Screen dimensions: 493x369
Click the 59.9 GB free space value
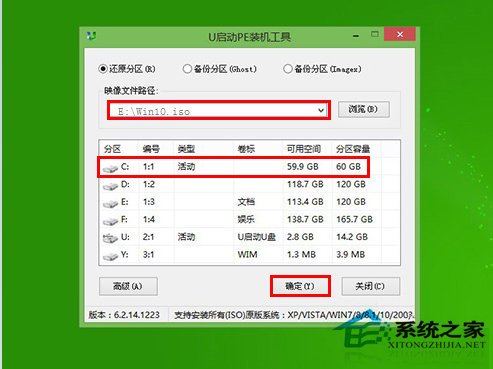tap(303, 166)
